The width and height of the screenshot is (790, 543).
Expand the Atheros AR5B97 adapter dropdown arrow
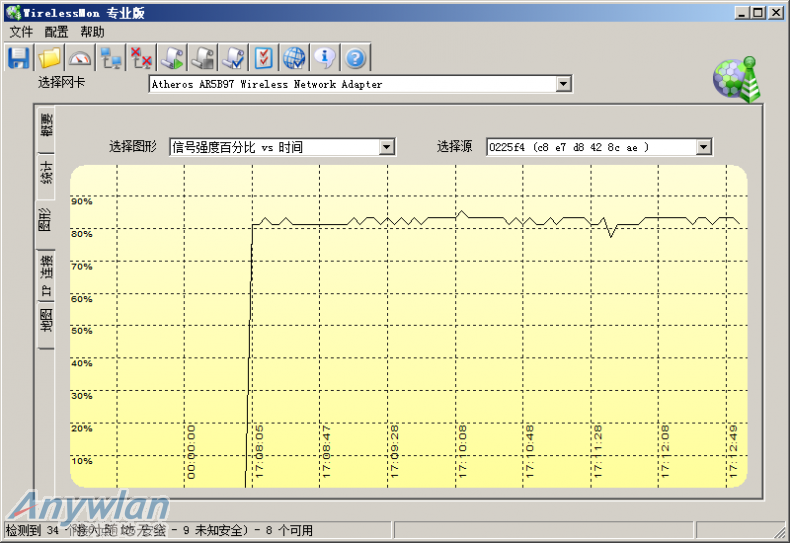point(564,84)
